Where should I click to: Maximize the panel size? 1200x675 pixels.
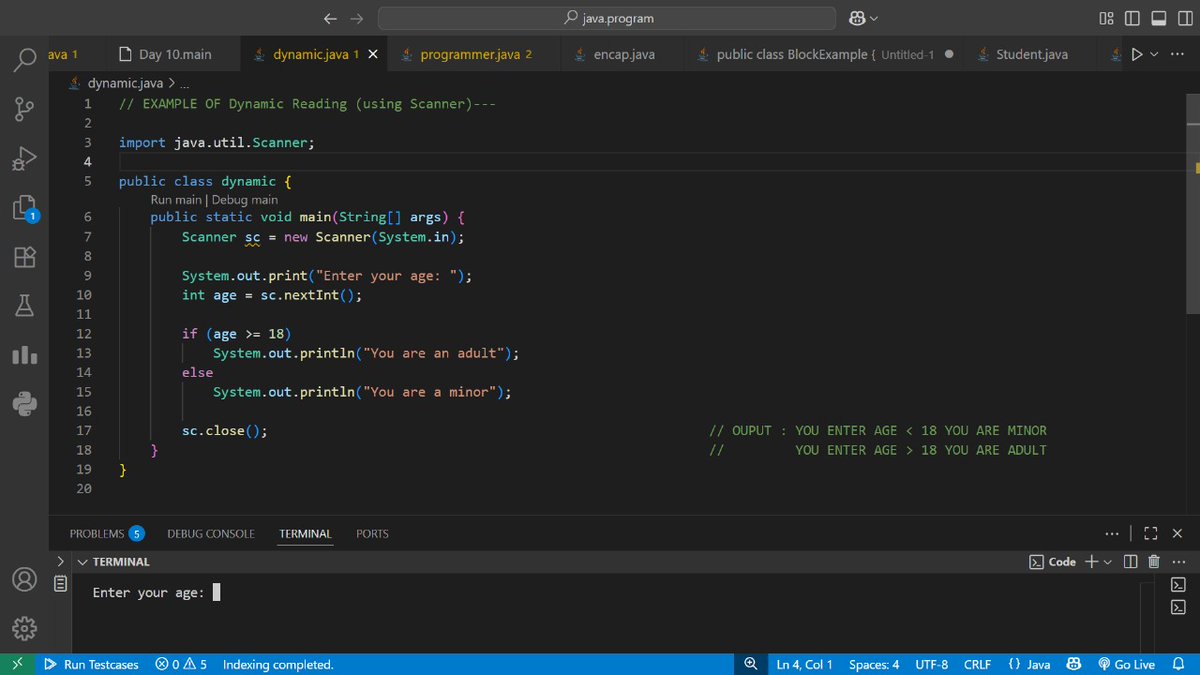tap(1150, 534)
